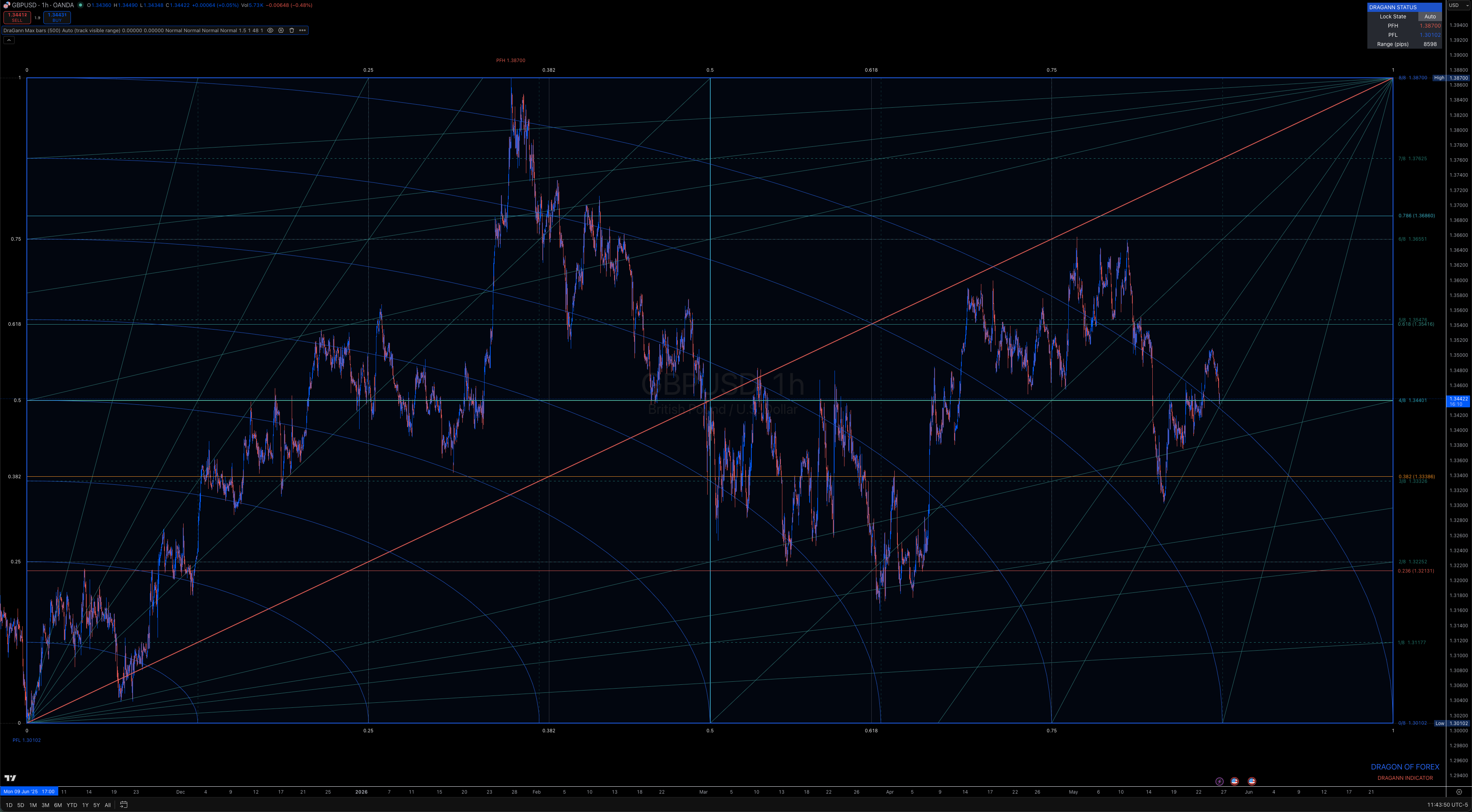Select the All date range

tap(107, 805)
